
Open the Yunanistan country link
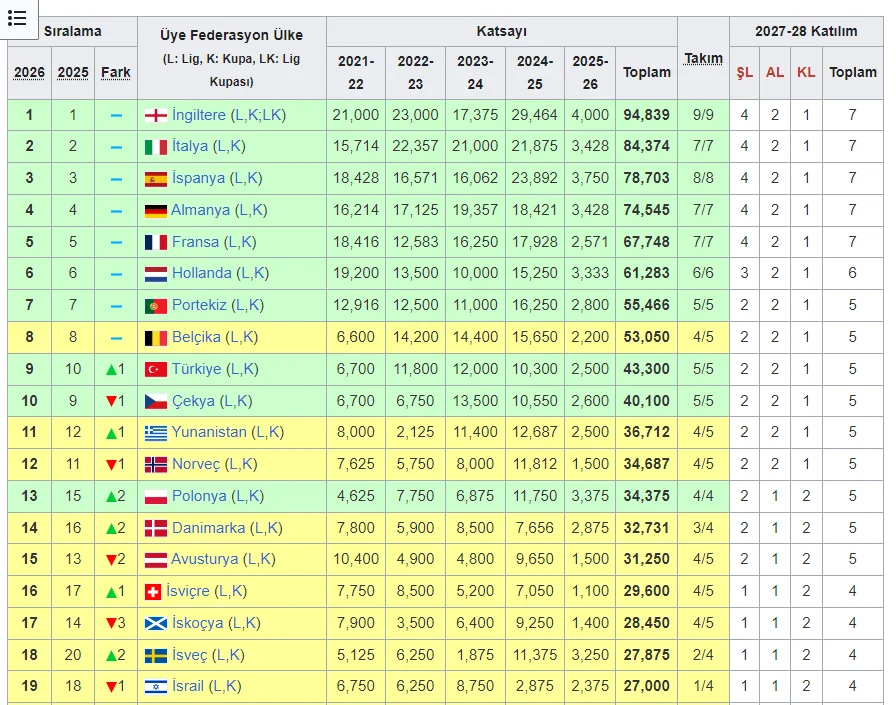[209, 432]
